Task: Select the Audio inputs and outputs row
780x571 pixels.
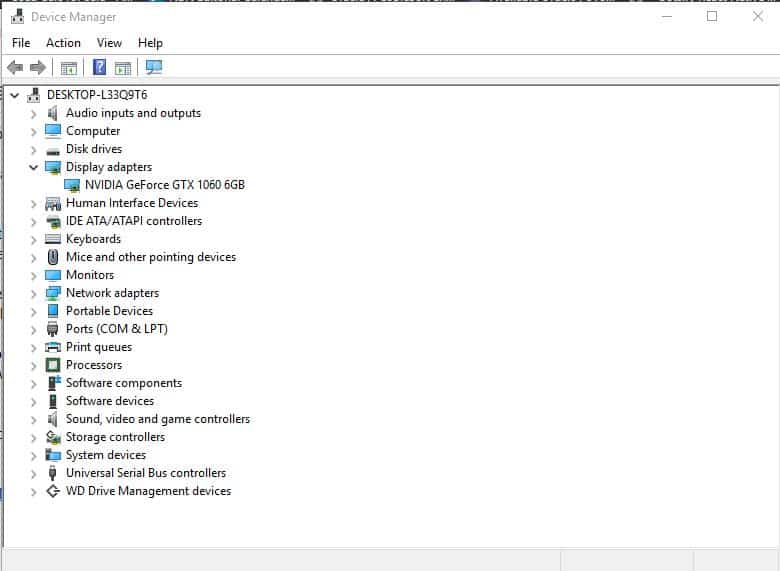Action: 133,113
